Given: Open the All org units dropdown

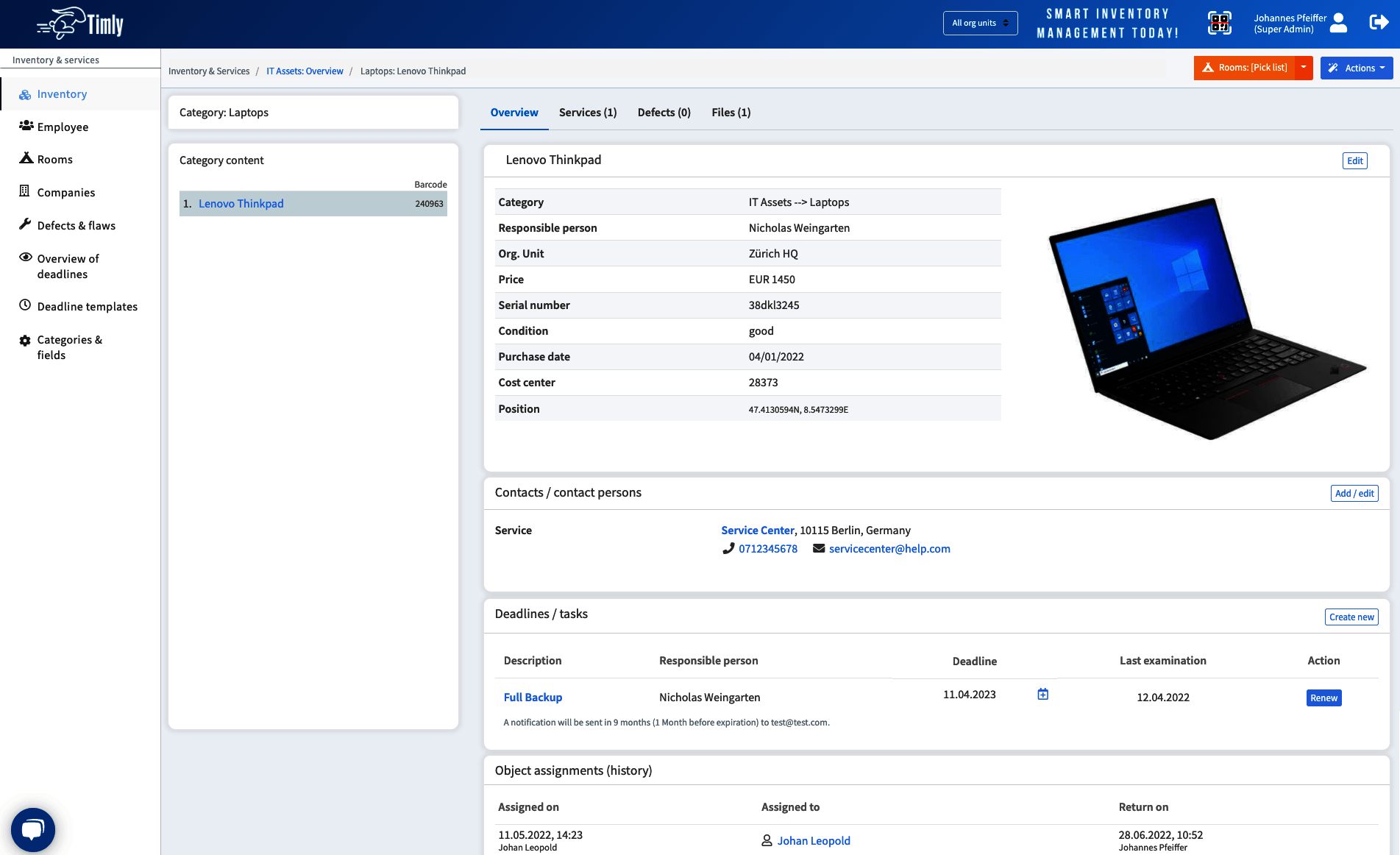Looking at the screenshot, I should pyautogui.click(x=980, y=23).
